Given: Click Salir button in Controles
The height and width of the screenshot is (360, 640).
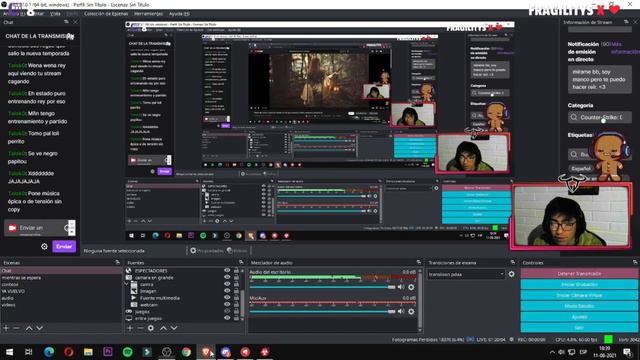Looking at the screenshot, I should (x=579, y=327).
